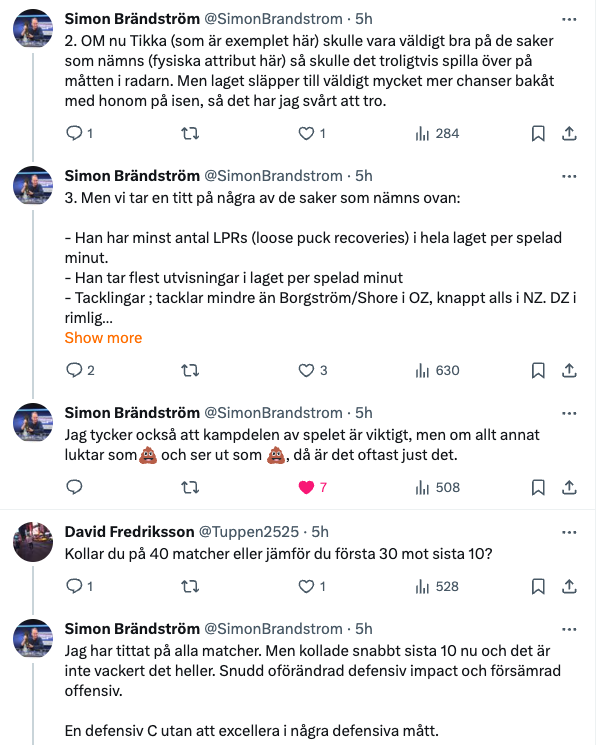
Task: Expand truncated tweet with Show more
Action: tap(103, 338)
